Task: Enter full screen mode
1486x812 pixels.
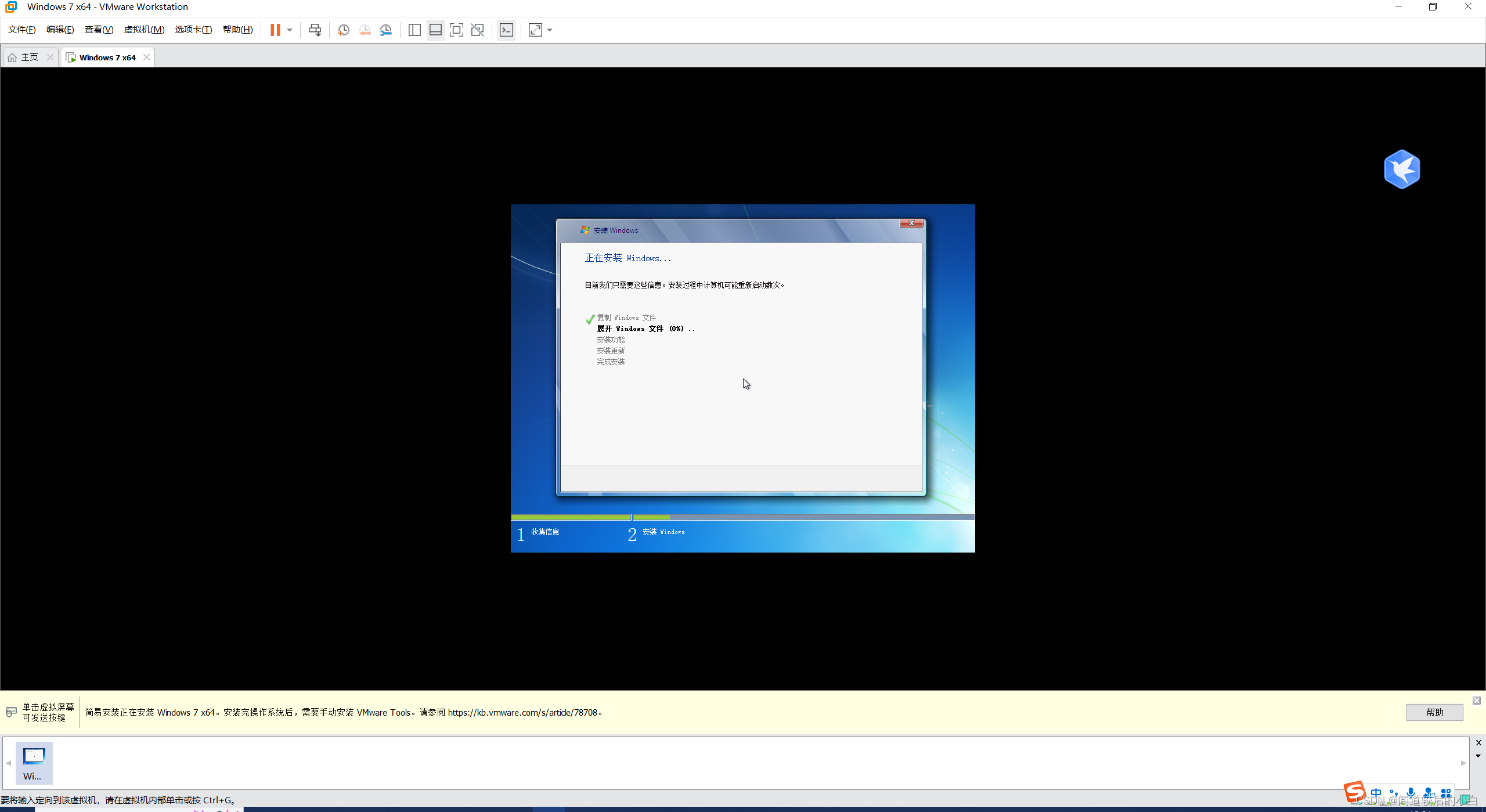Action: click(456, 30)
